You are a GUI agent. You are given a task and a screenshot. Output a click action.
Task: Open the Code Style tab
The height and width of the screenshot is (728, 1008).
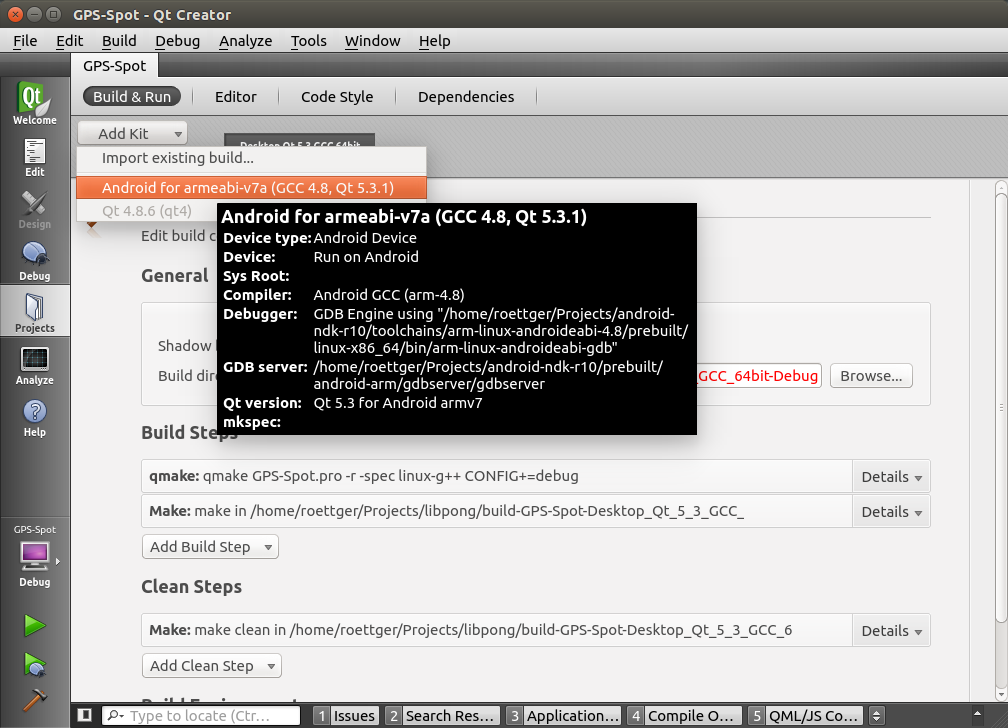click(337, 96)
